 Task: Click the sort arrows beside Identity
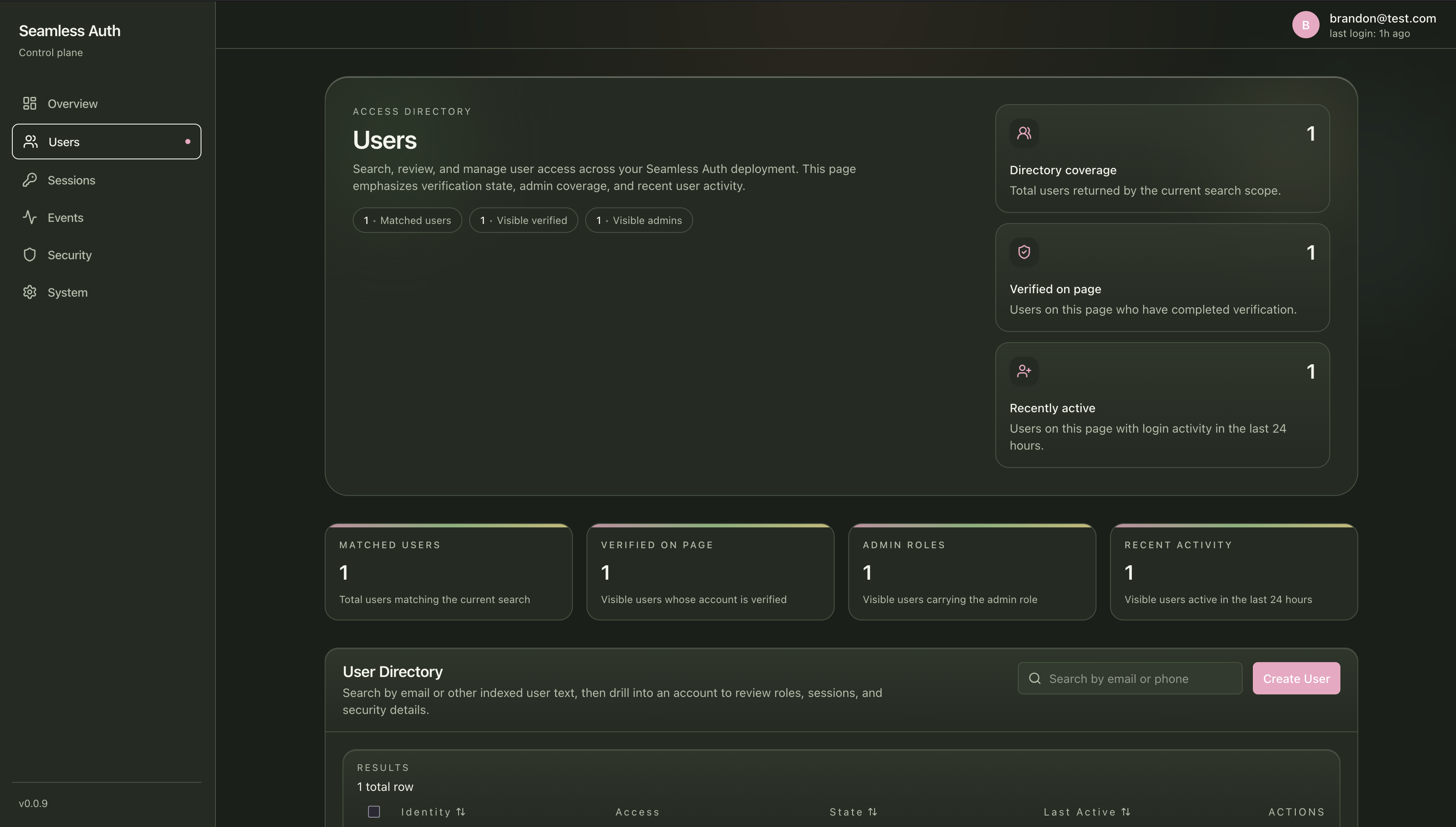461,812
